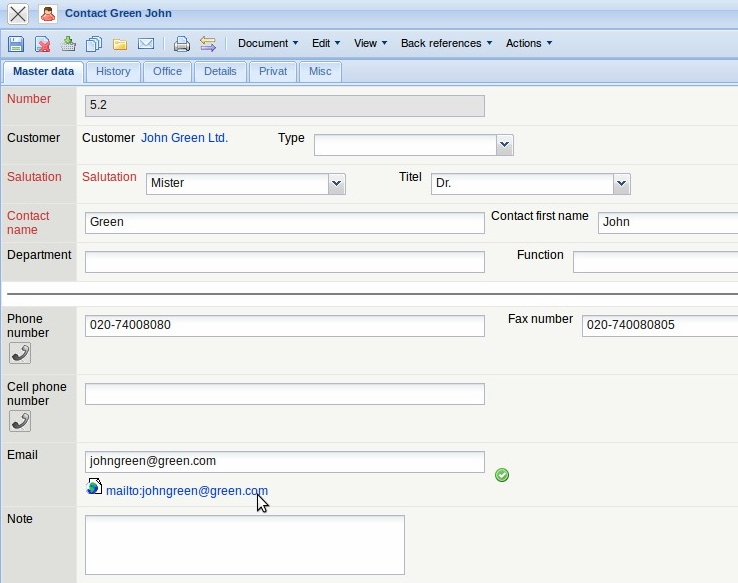Click the copy documents toolbar icon
This screenshot has height=583, width=738.
pyautogui.click(x=94, y=44)
